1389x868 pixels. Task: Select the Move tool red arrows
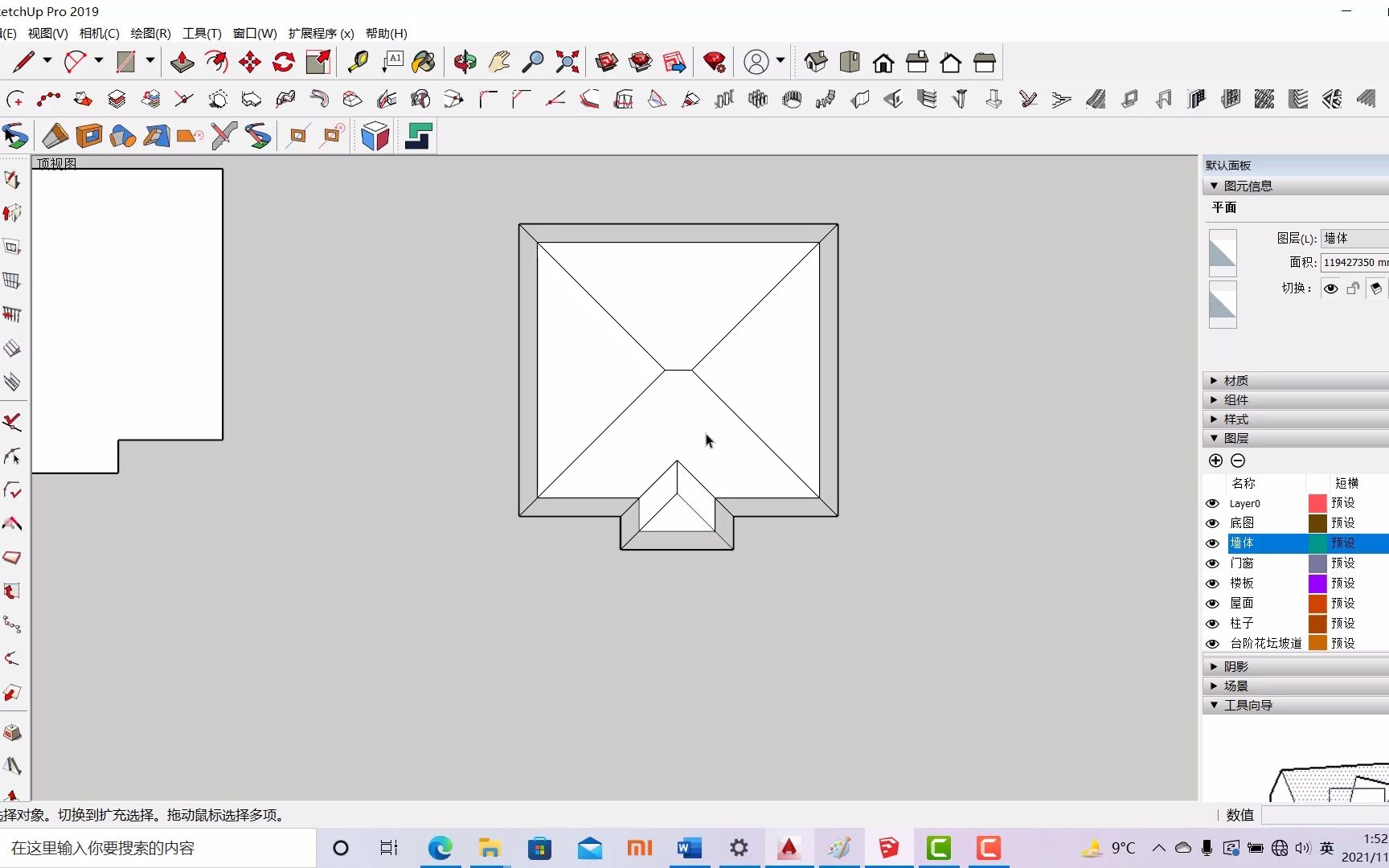click(250, 62)
